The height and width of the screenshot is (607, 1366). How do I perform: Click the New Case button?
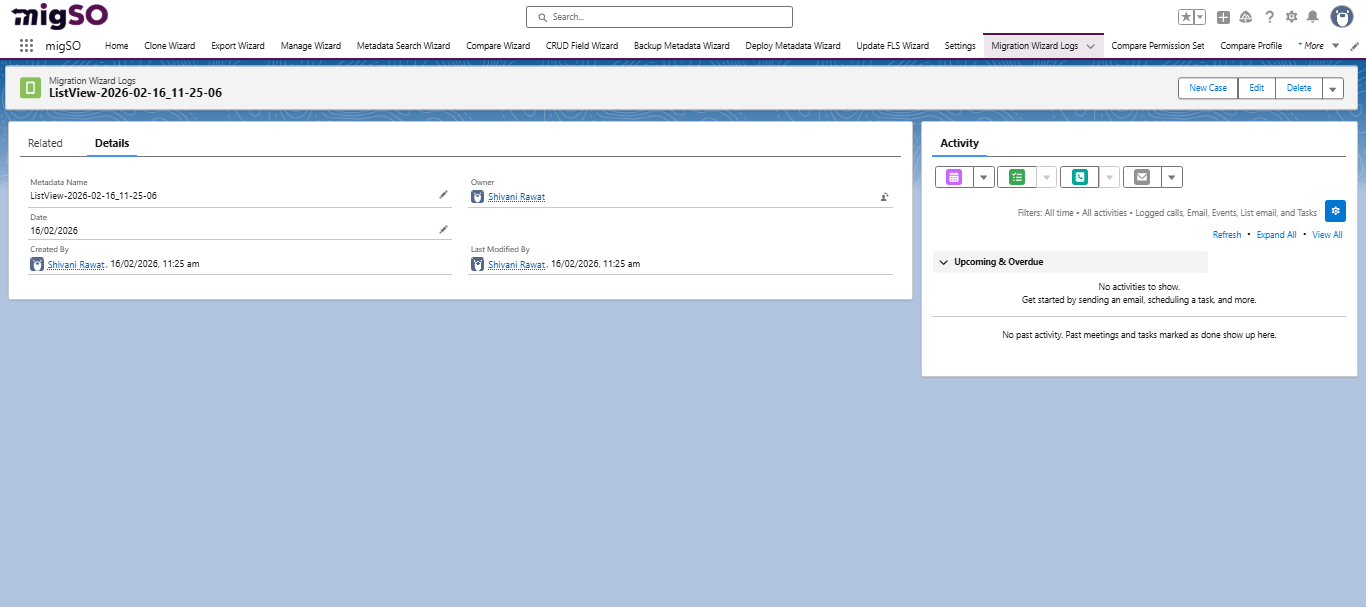tap(1207, 88)
